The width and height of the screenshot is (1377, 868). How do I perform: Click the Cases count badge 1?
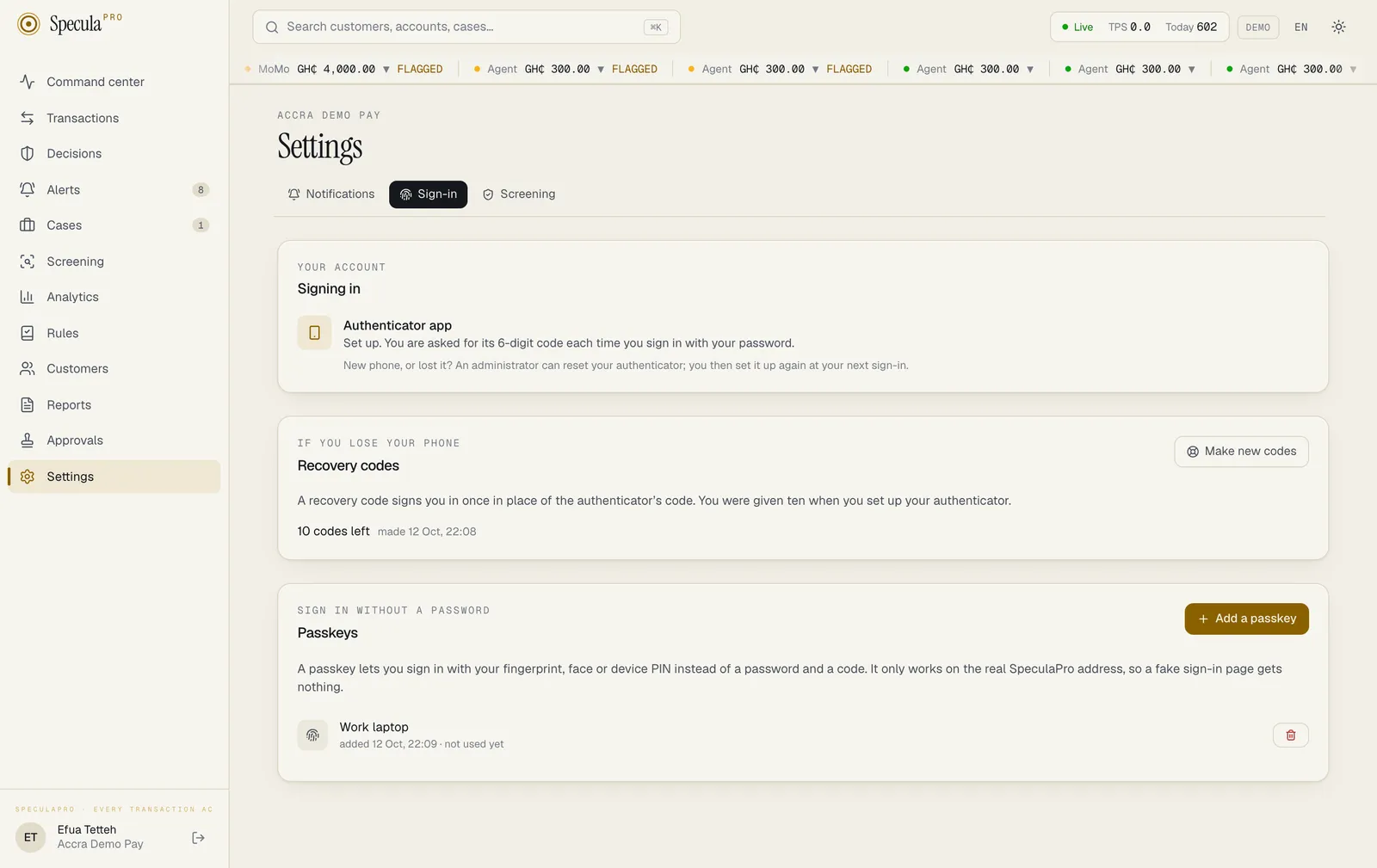(x=201, y=225)
